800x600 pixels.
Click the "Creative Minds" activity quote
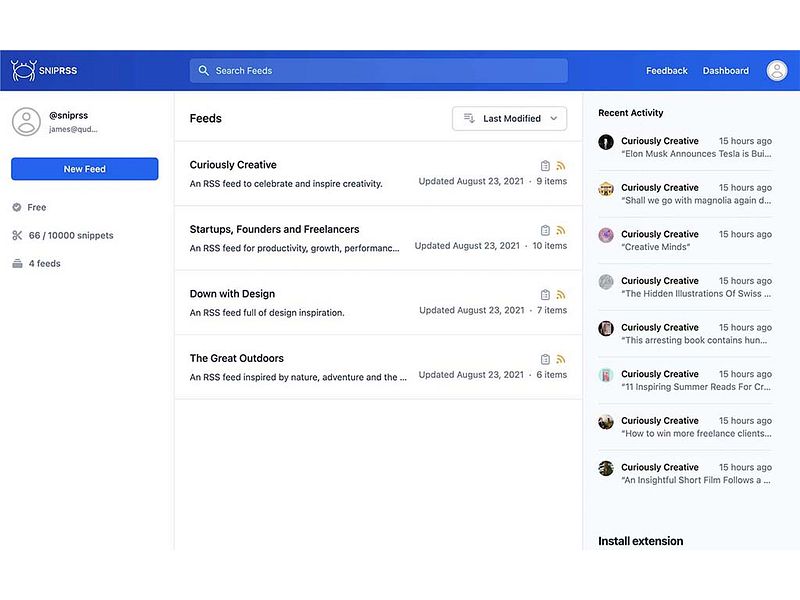pos(656,247)
